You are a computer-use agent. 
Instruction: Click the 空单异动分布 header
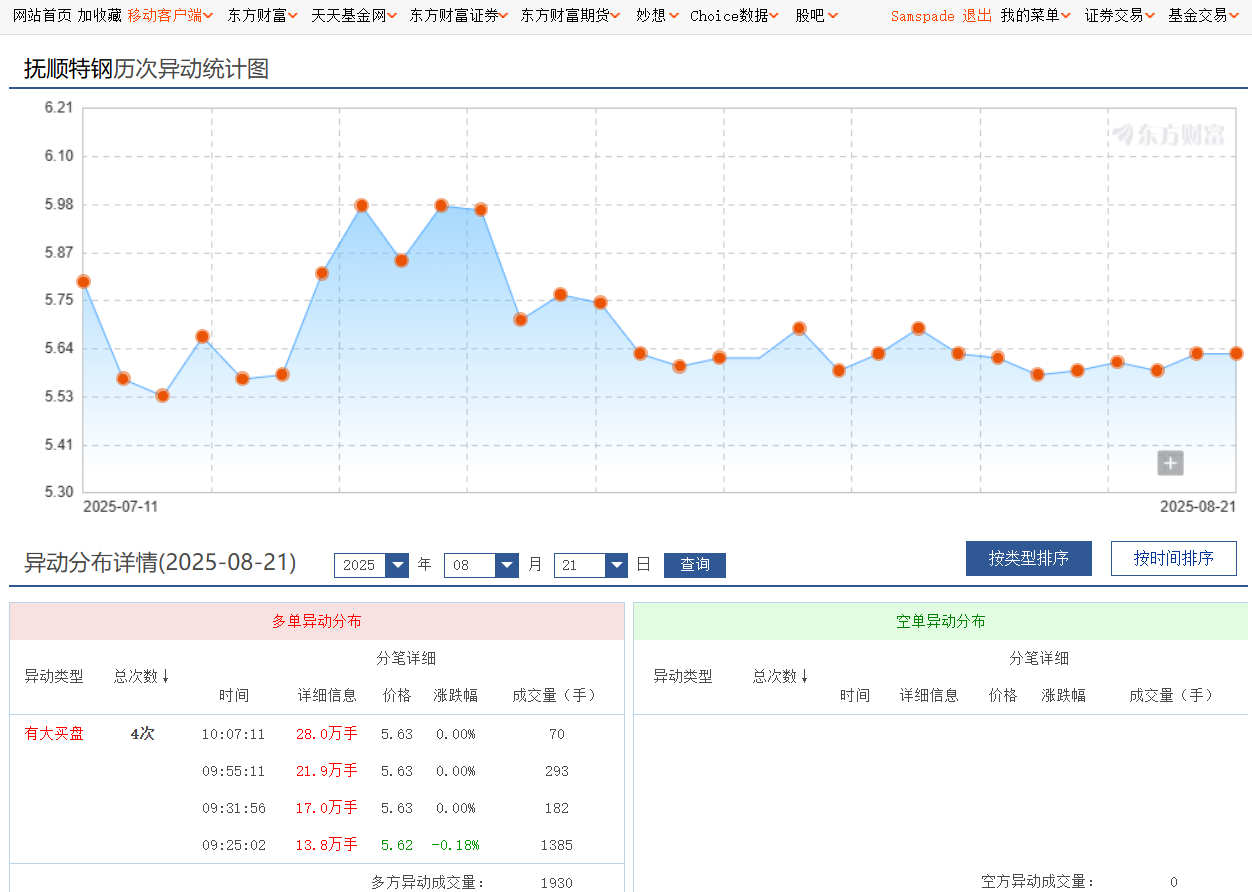coord(941,621)
